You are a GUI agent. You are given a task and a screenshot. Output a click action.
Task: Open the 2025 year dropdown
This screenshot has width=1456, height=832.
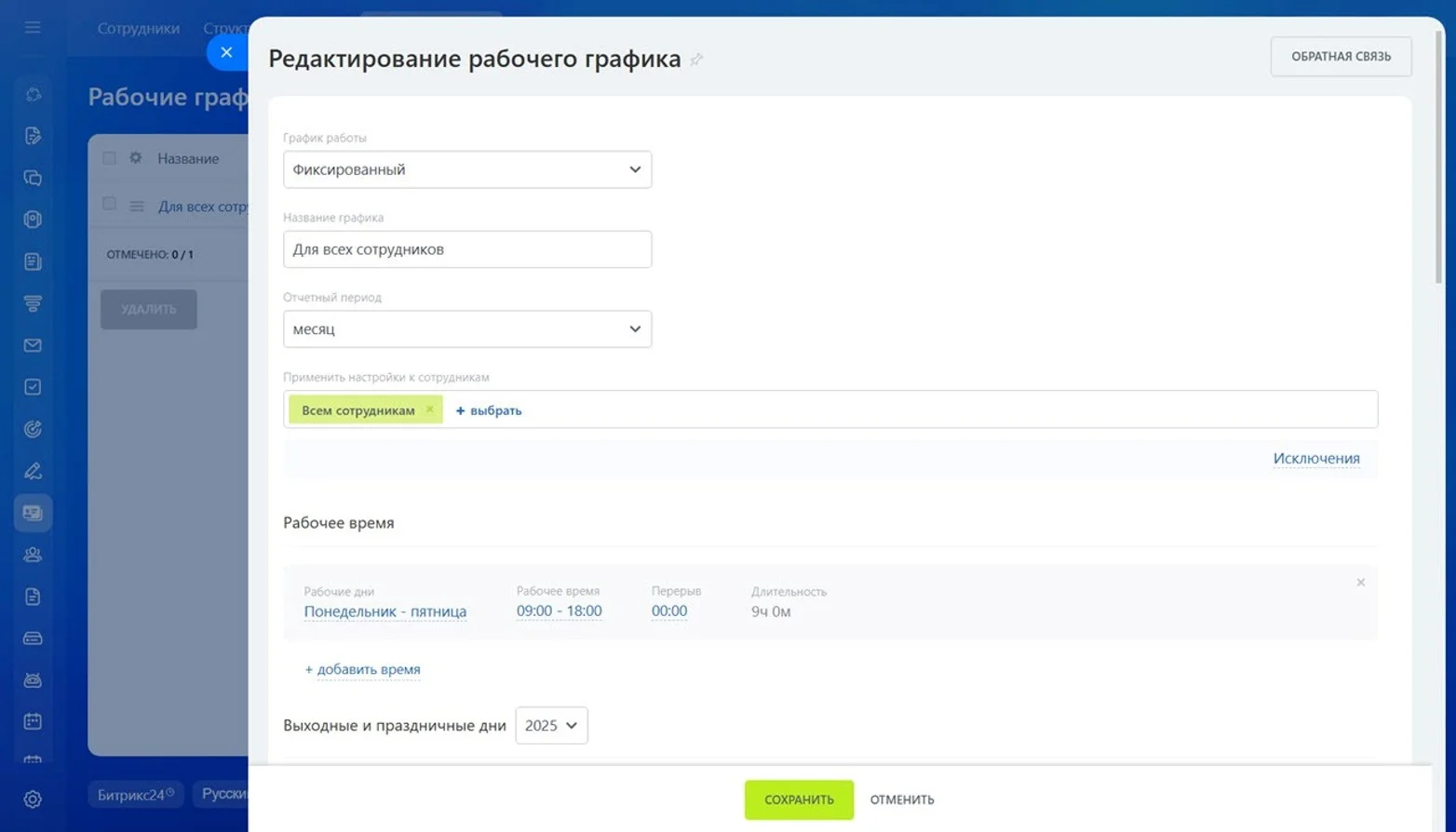coord(551,725)
